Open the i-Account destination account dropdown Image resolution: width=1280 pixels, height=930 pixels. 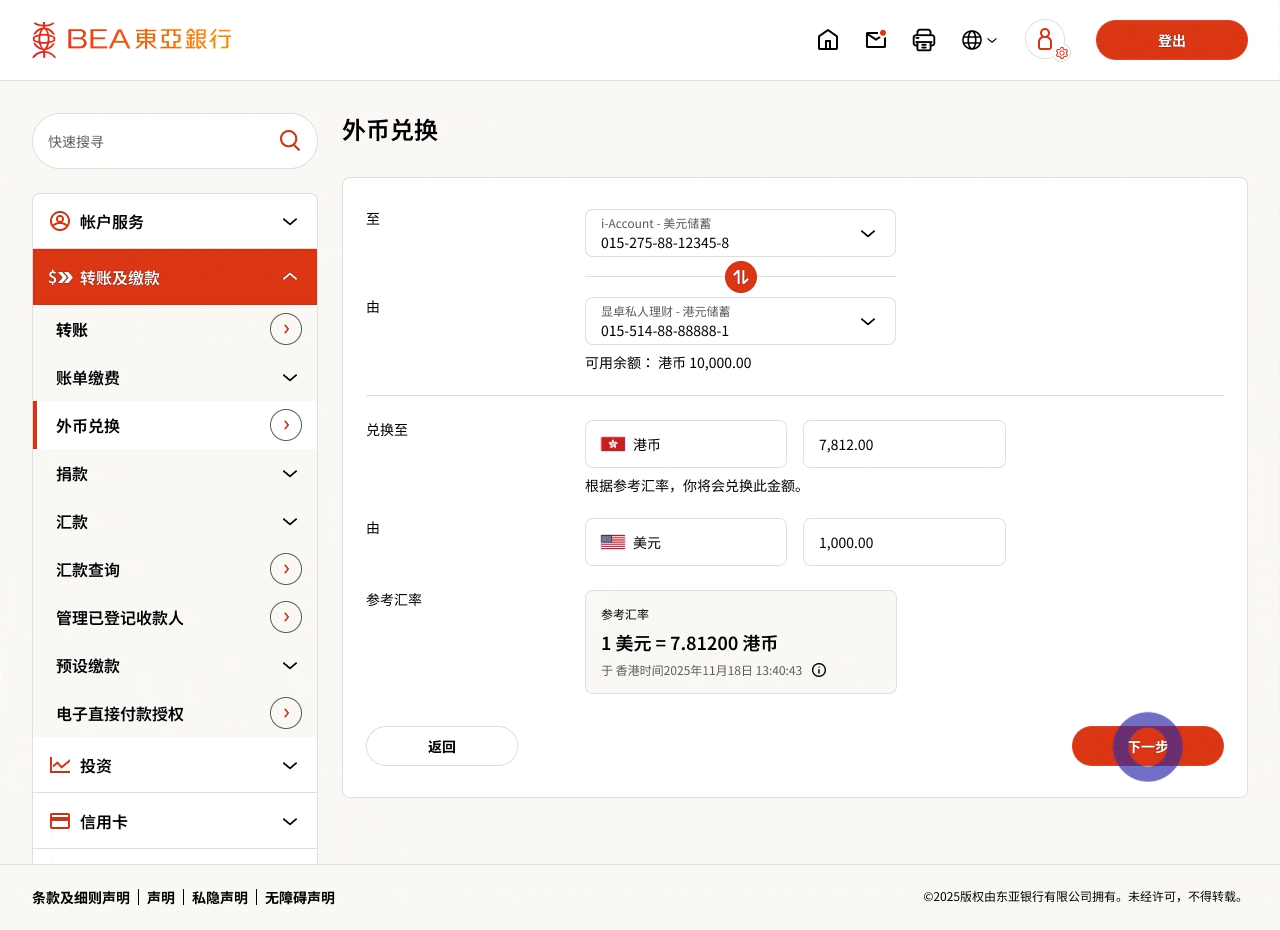[x=740, y=233]
